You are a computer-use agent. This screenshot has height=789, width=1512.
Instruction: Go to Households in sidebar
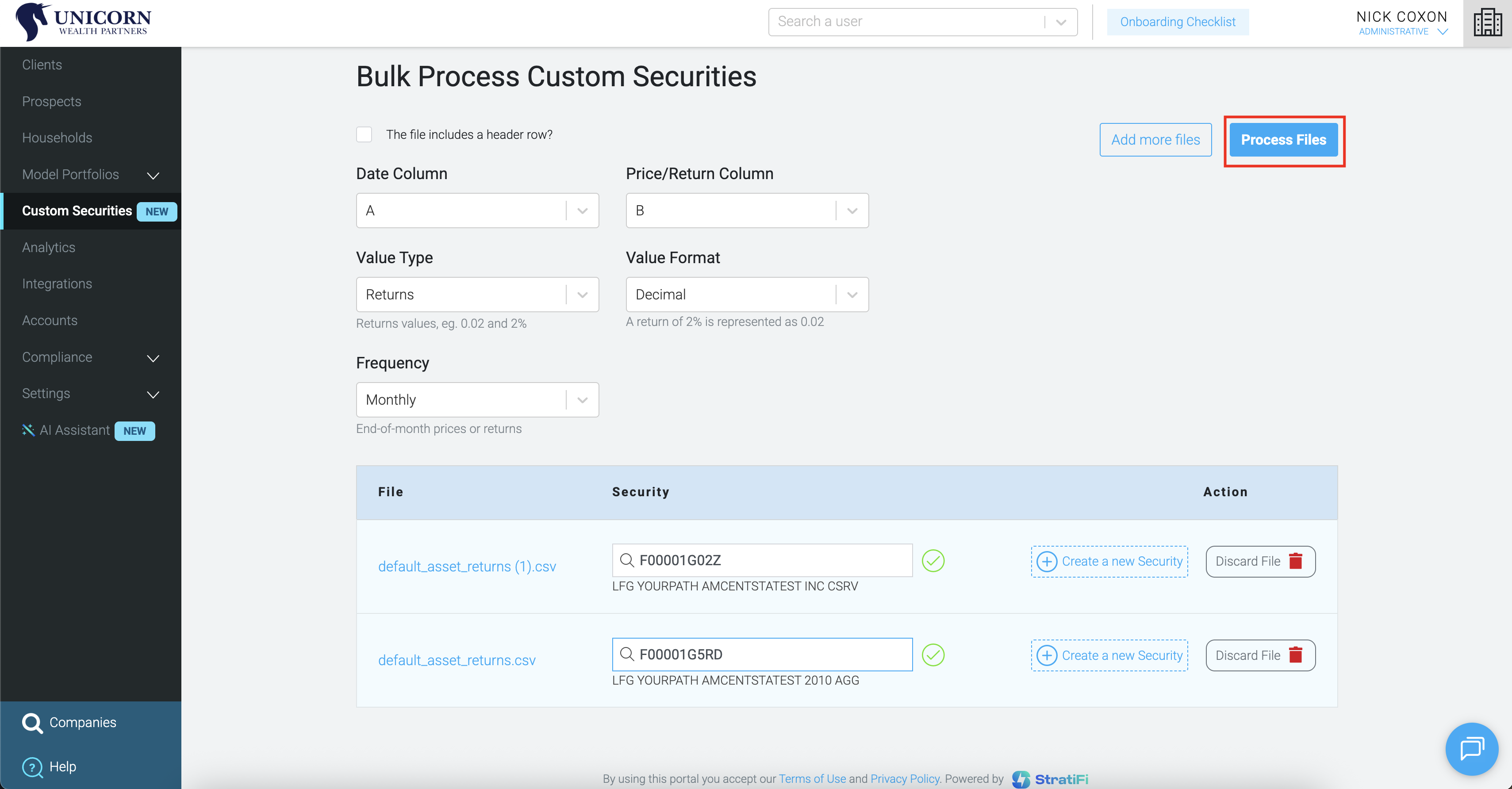[x=57, y=138]
